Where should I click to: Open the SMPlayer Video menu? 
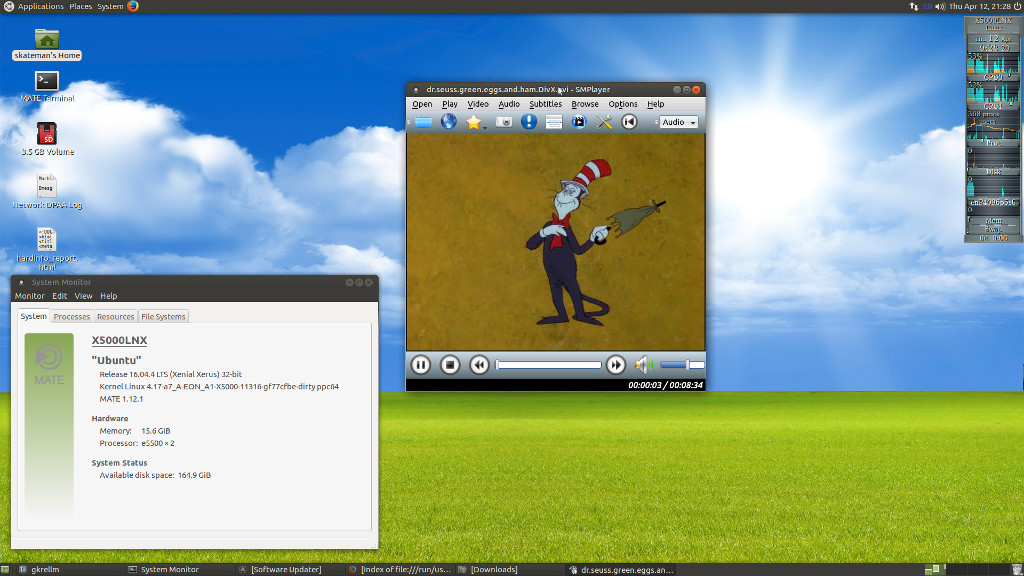477,104
